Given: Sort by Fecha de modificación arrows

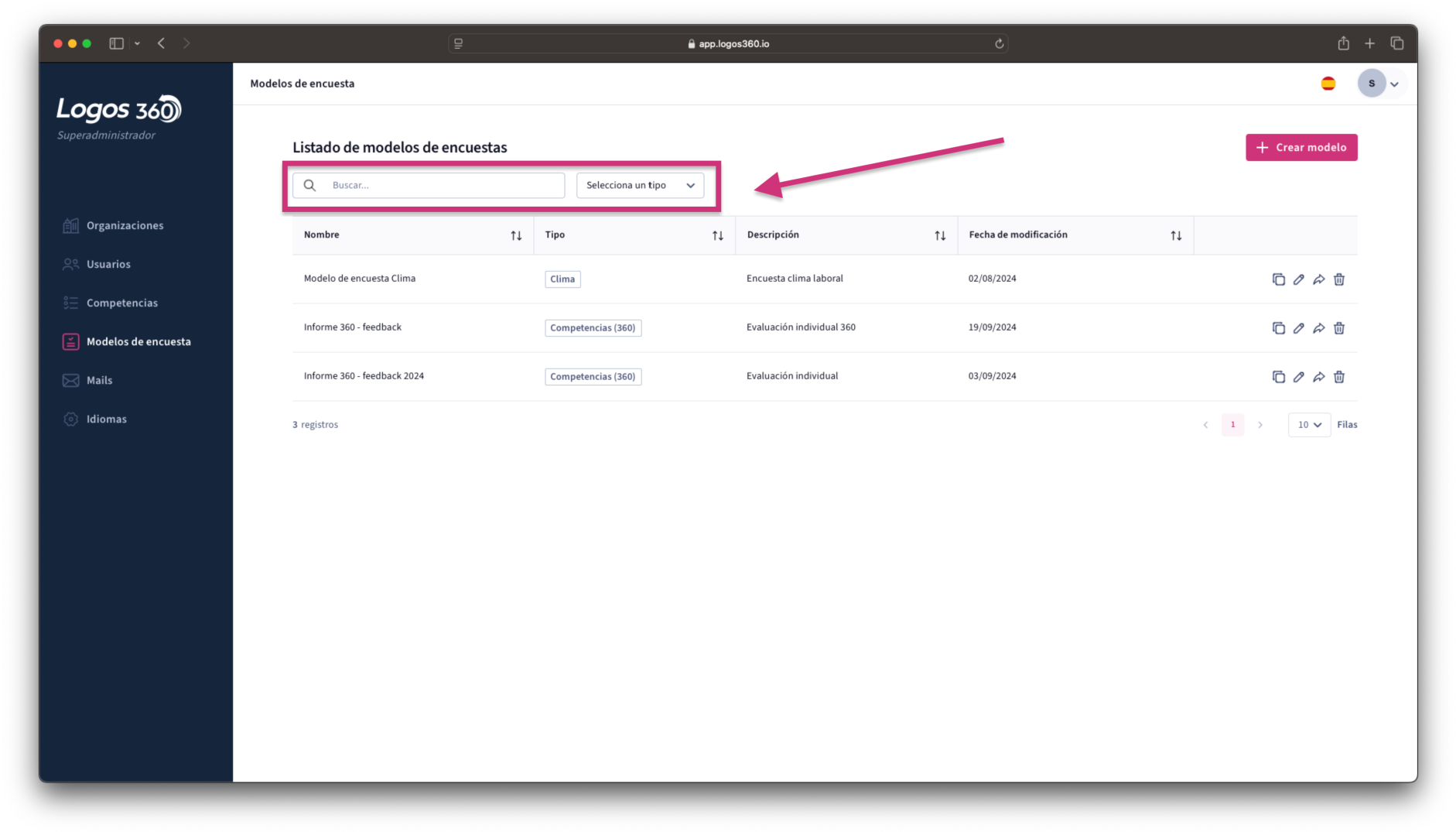Looking at the screenshot, I should click(x=1176, y=235).
